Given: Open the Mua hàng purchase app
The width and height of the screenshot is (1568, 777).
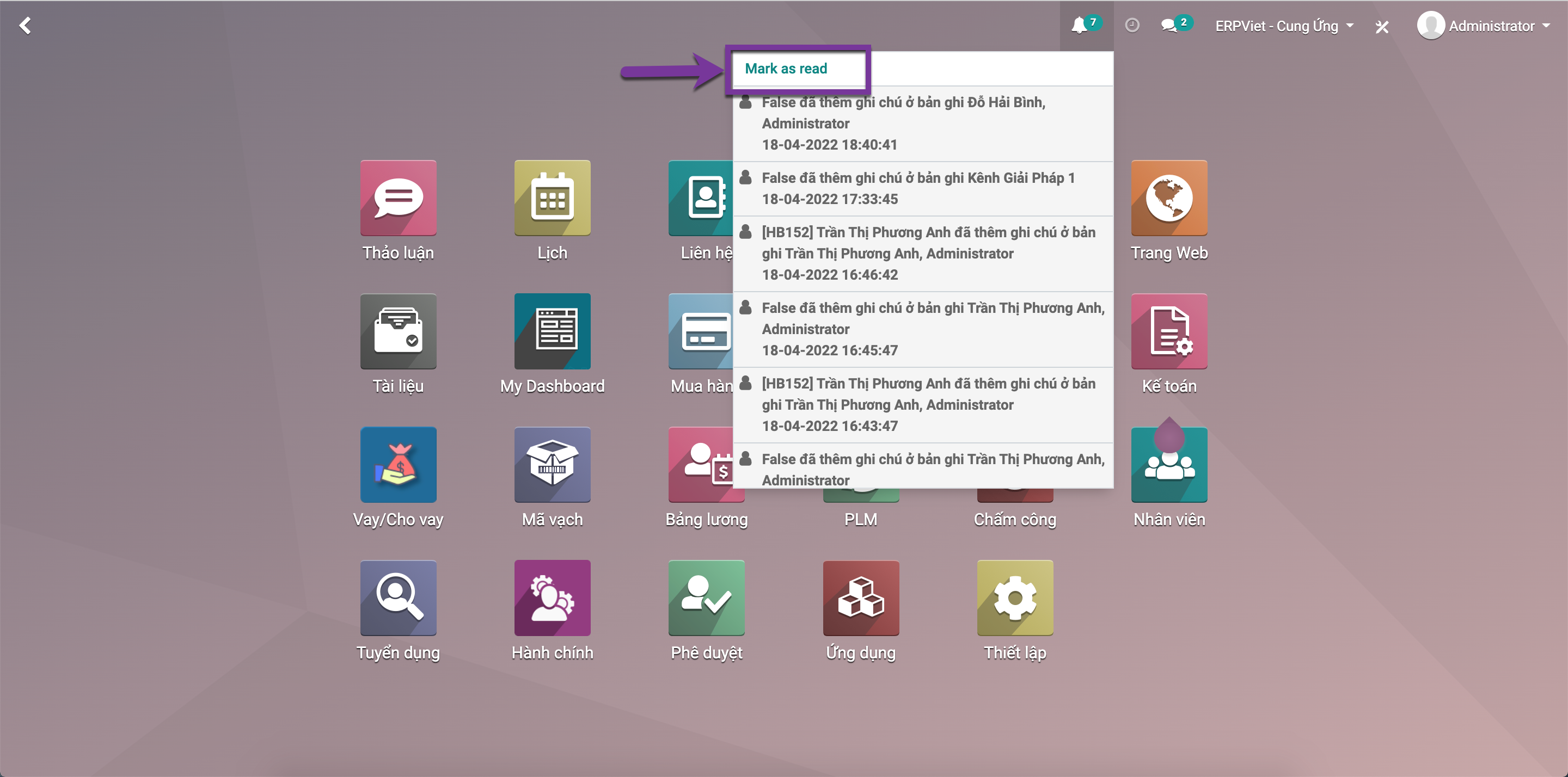Looking at the screenshot, I should 701,331.
